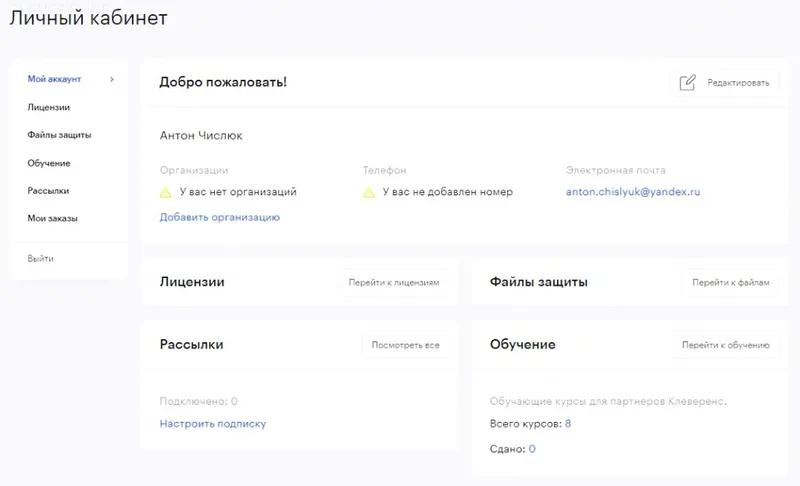Open the Настроить подписку link
The image size is (800, 486).
click(213, 424)
